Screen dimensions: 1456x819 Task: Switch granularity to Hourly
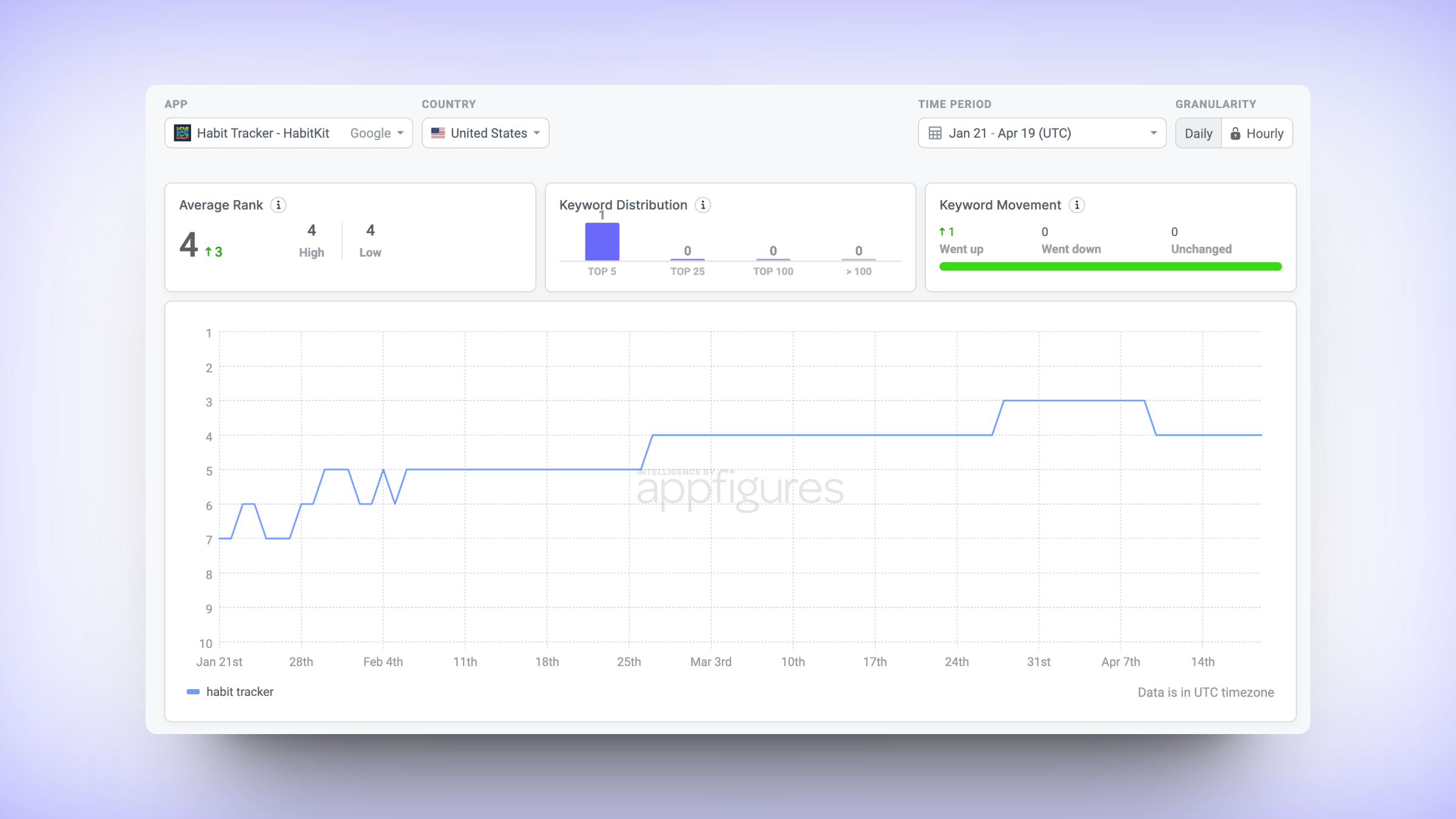click(x=1257, y=133)
